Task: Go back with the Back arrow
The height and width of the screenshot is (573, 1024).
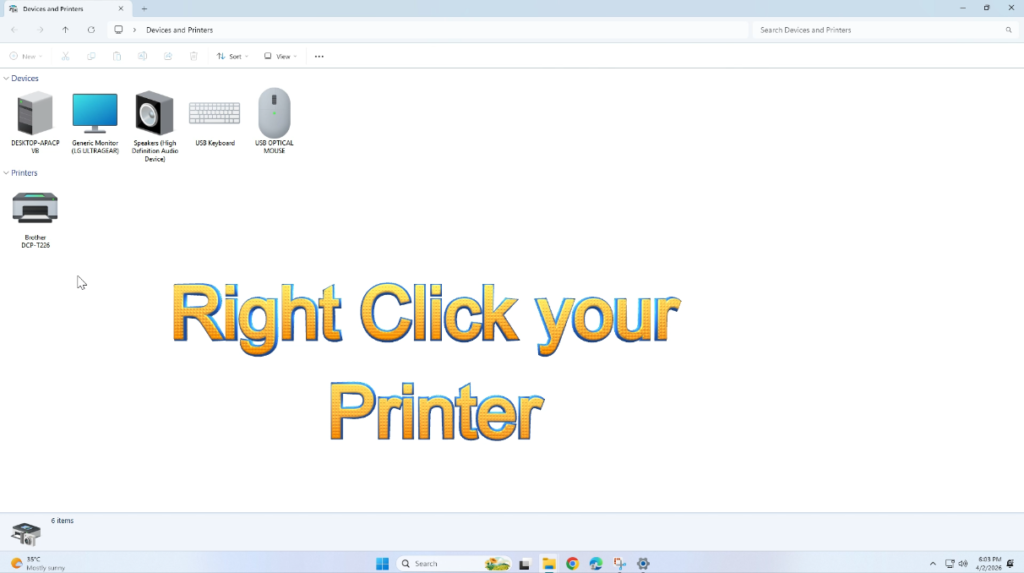Action: [x=14, y=30]
